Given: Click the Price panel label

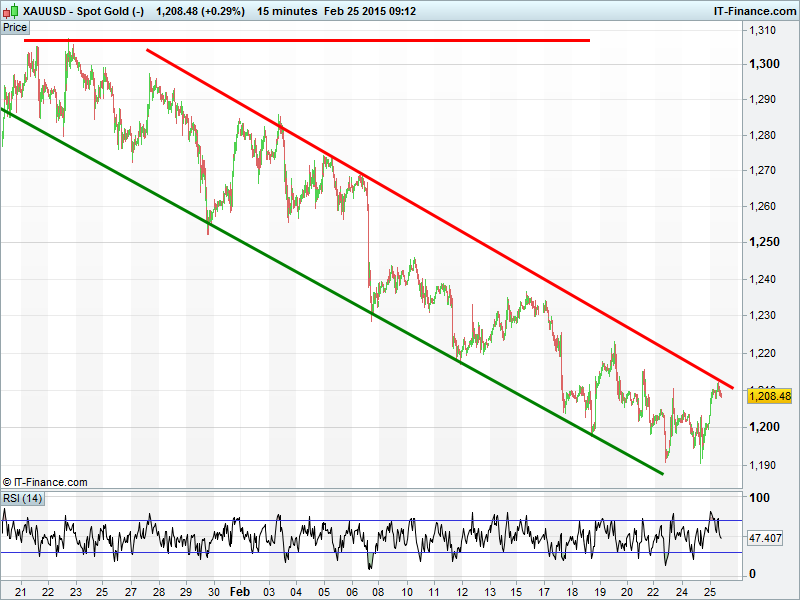Looking at the screenshot, I should pos(15,27).
